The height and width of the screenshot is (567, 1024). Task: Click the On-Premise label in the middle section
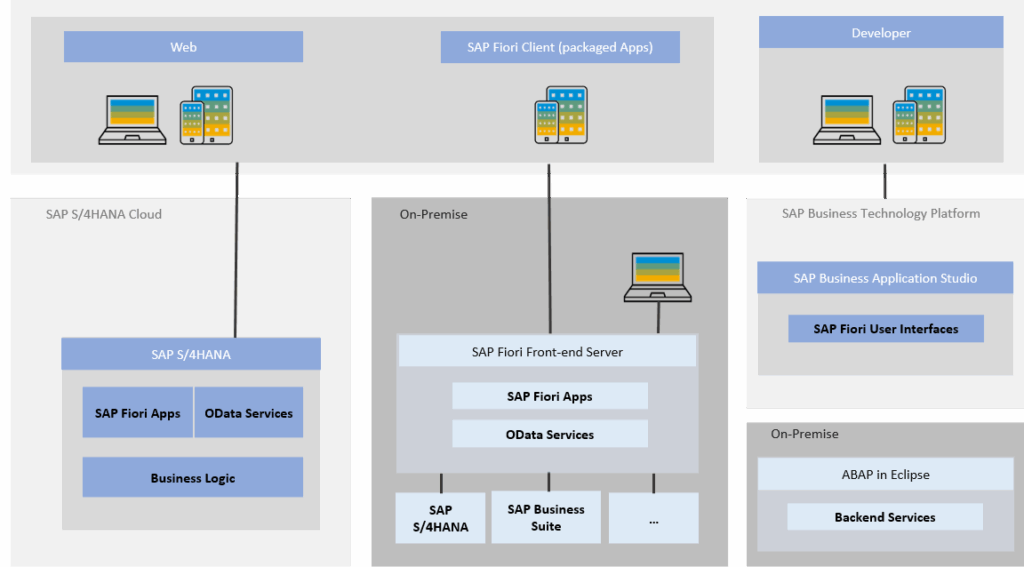coord(434,214)
